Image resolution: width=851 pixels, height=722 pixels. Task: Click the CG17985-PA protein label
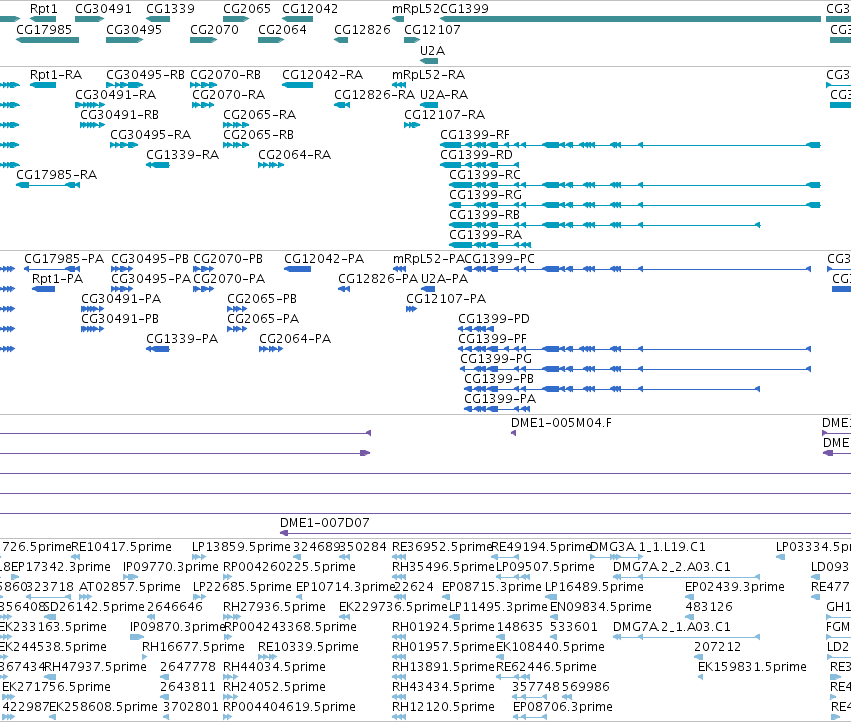(x=64, y=259)
